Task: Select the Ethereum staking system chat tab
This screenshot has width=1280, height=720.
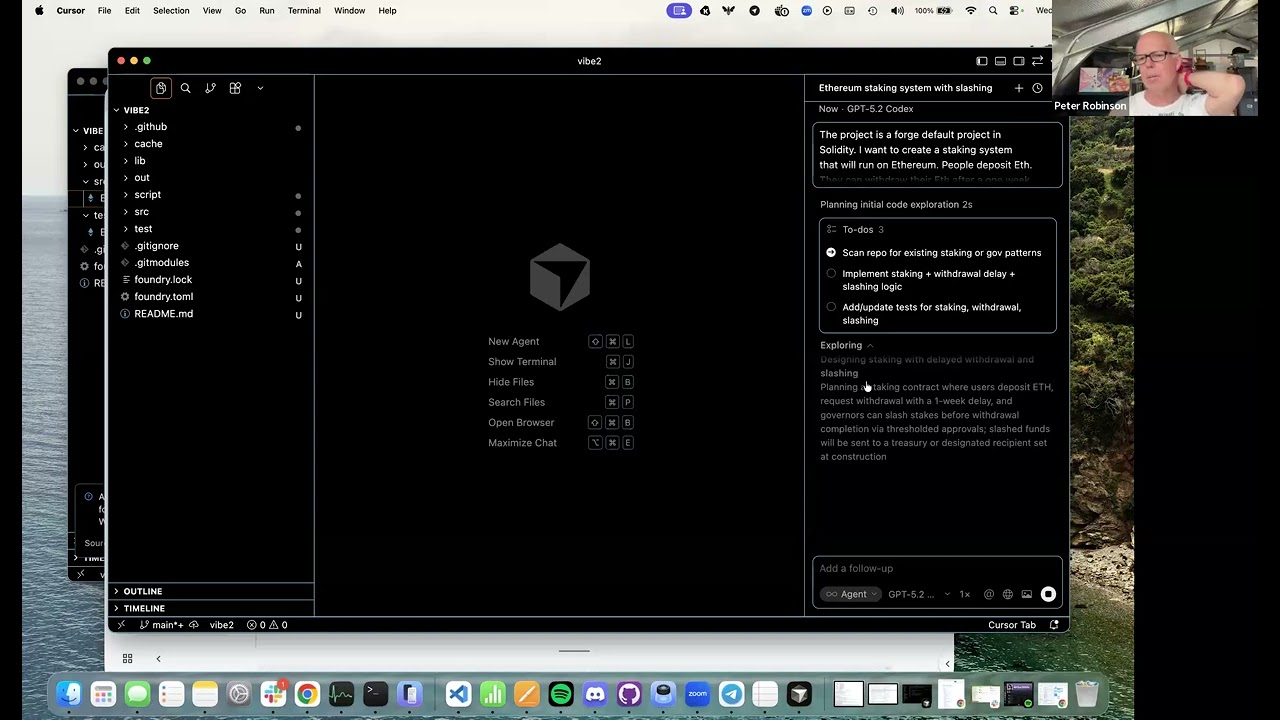Action: (x=905, y=88)
